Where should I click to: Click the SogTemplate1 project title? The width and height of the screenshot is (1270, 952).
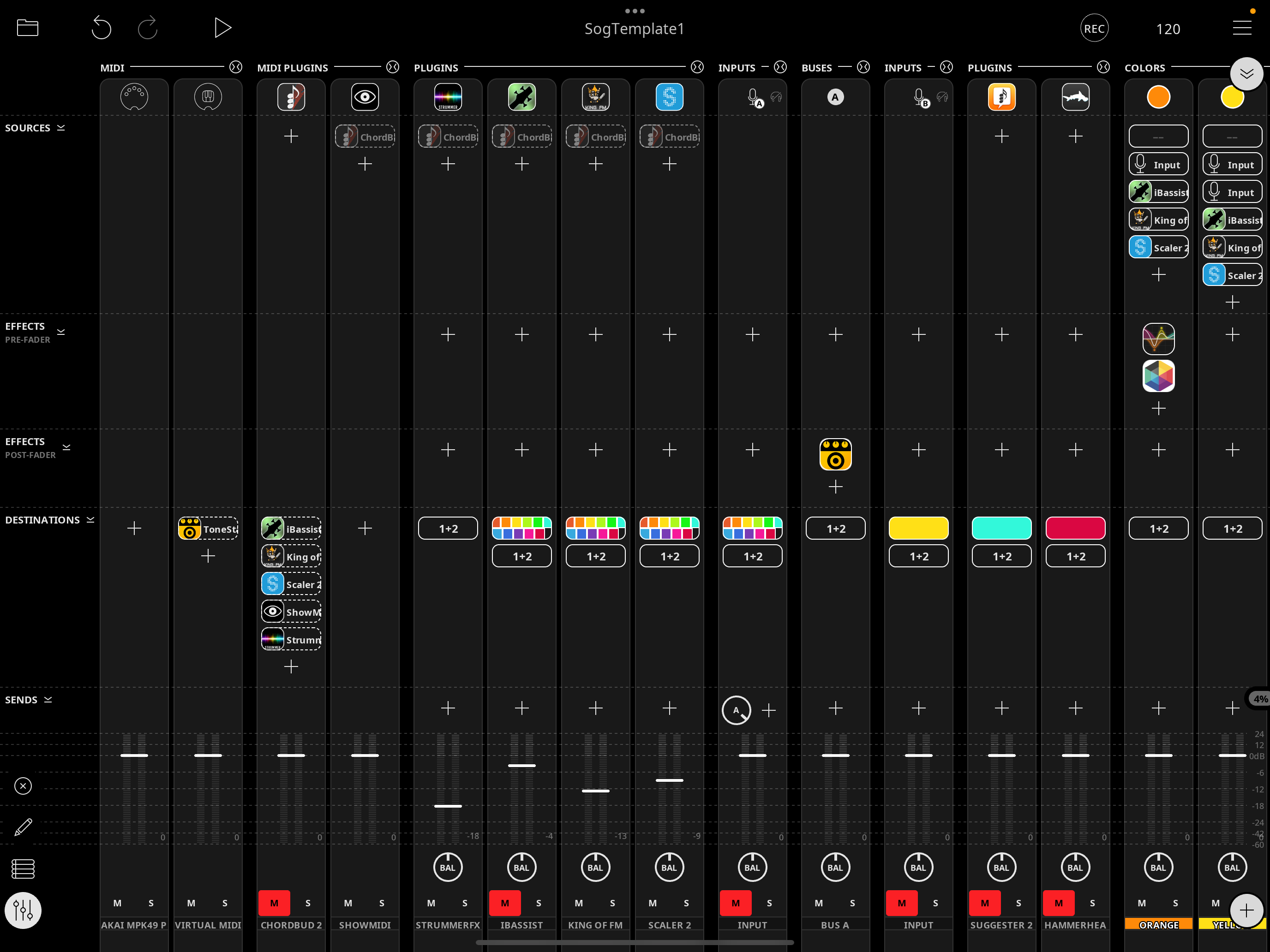point(635,29)
